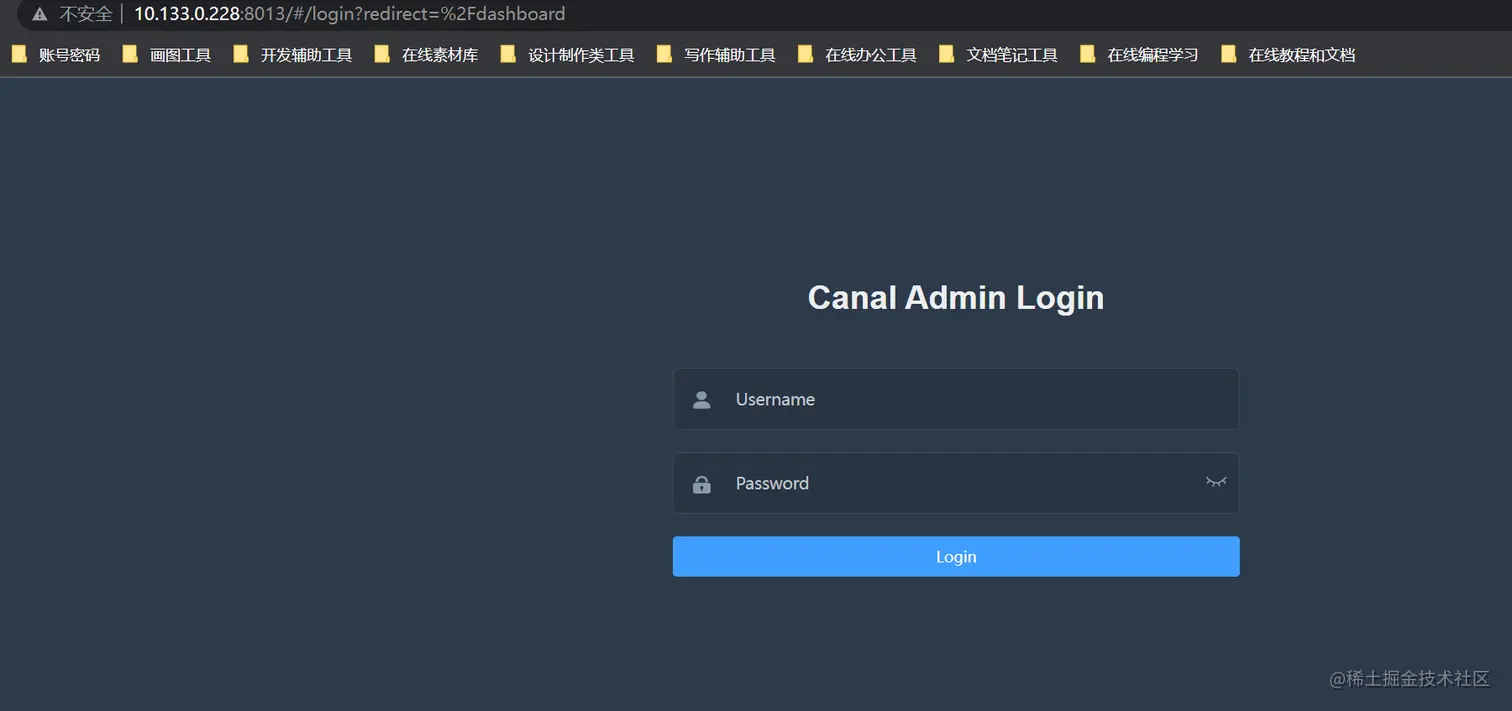Click the 不安全 security label
The image size is (1512, 711).
pyautogui.click(x=86, y=15)
